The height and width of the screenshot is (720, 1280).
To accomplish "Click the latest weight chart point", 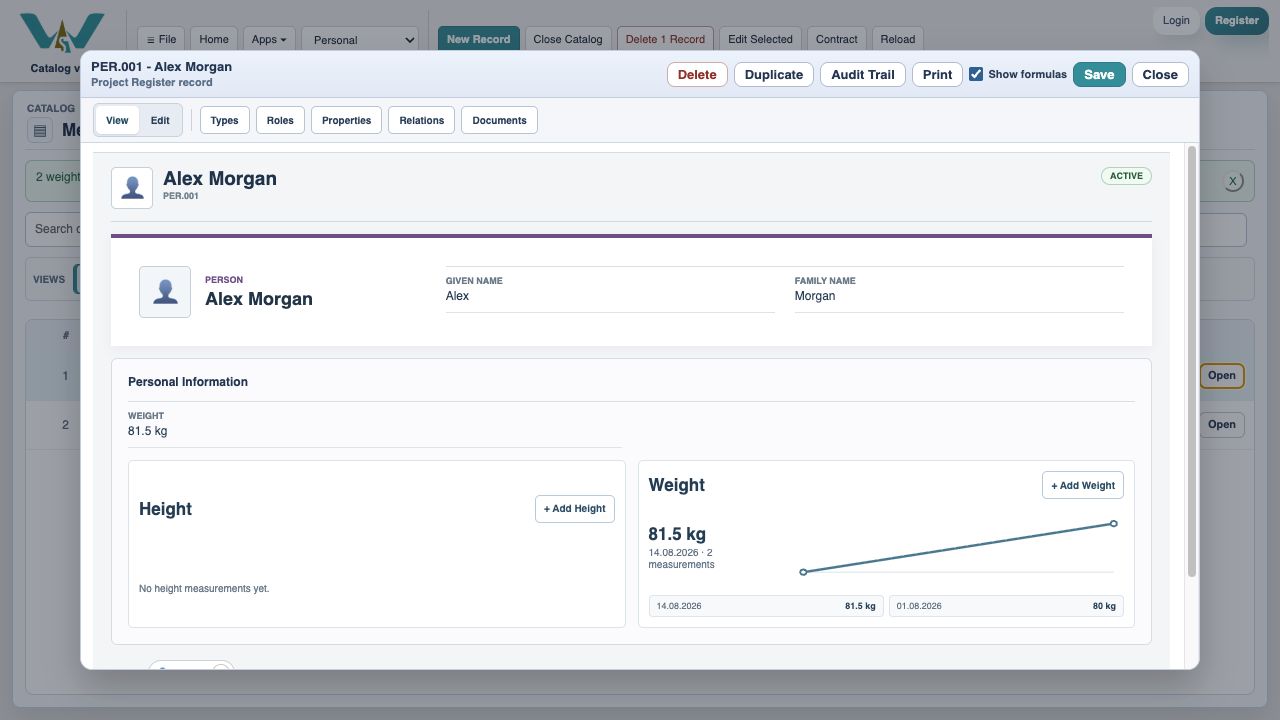I will pos(1113,524).
